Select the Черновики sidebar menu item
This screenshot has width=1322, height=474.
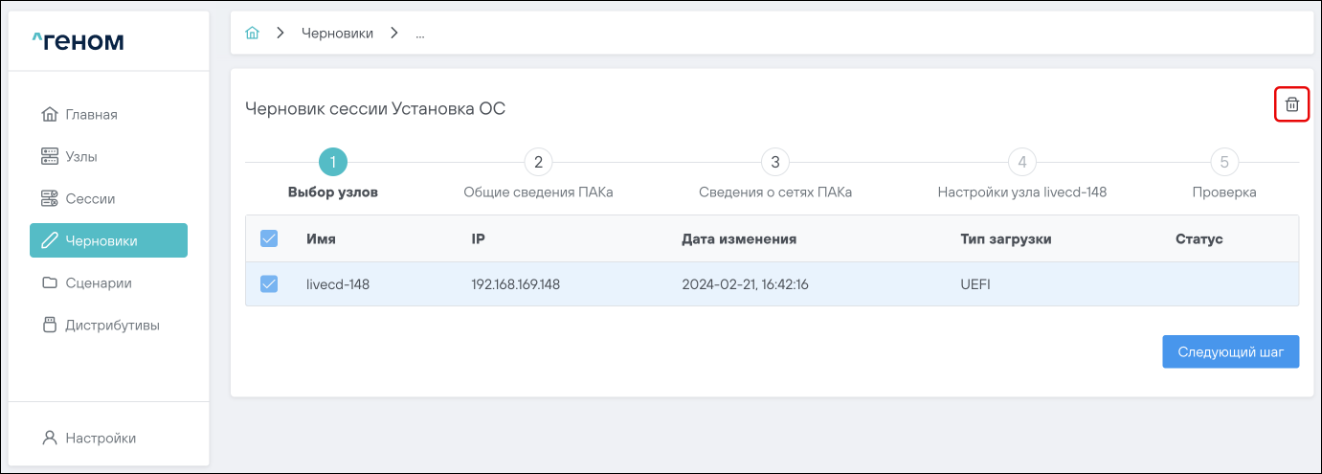108,241
